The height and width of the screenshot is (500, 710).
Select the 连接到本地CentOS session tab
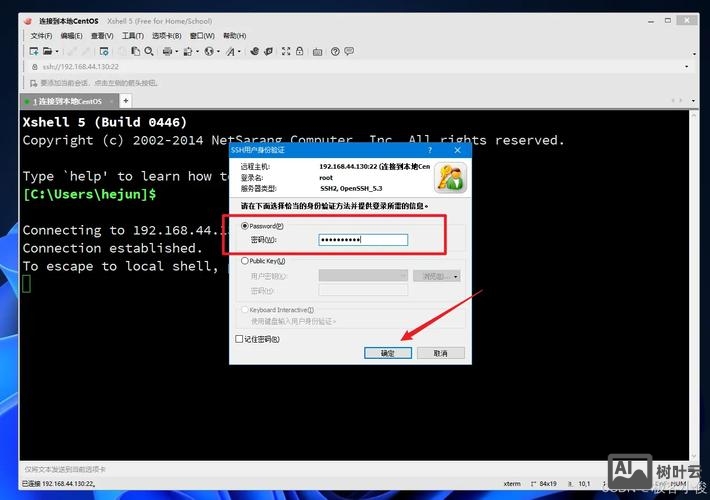tap(67, 101)
